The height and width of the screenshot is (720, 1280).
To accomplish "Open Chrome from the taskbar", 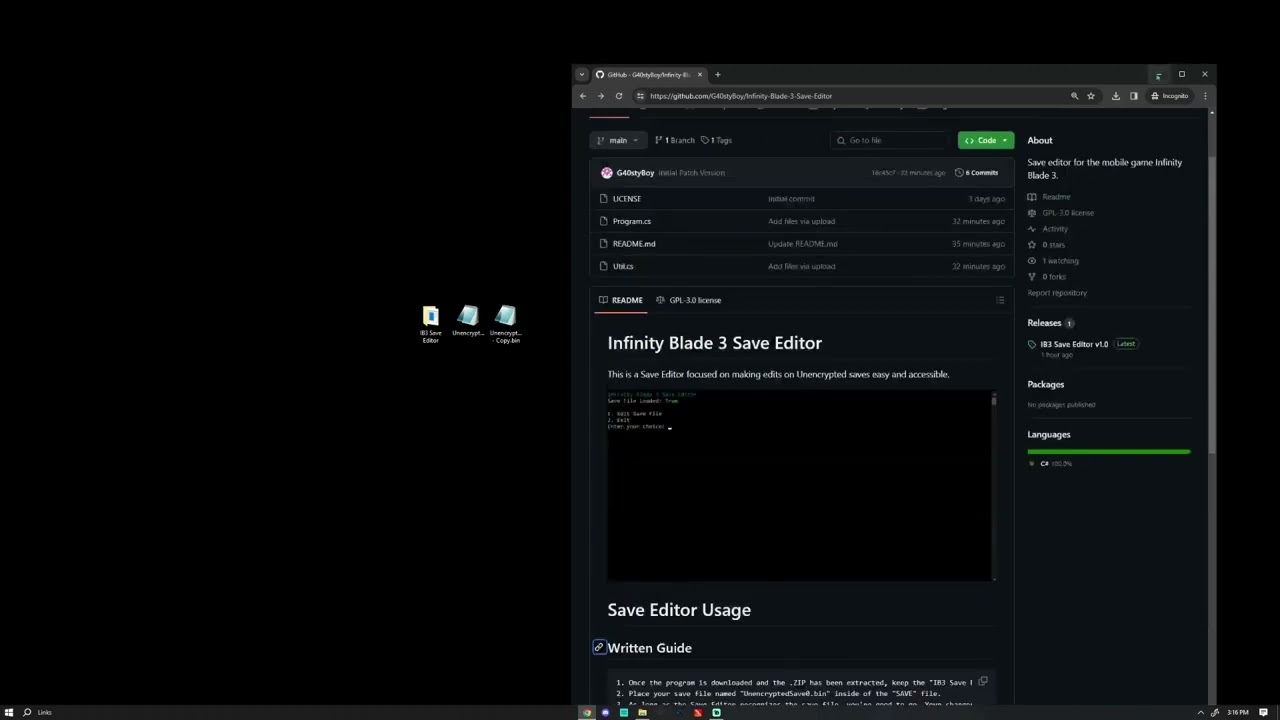I will click(587, 713).
